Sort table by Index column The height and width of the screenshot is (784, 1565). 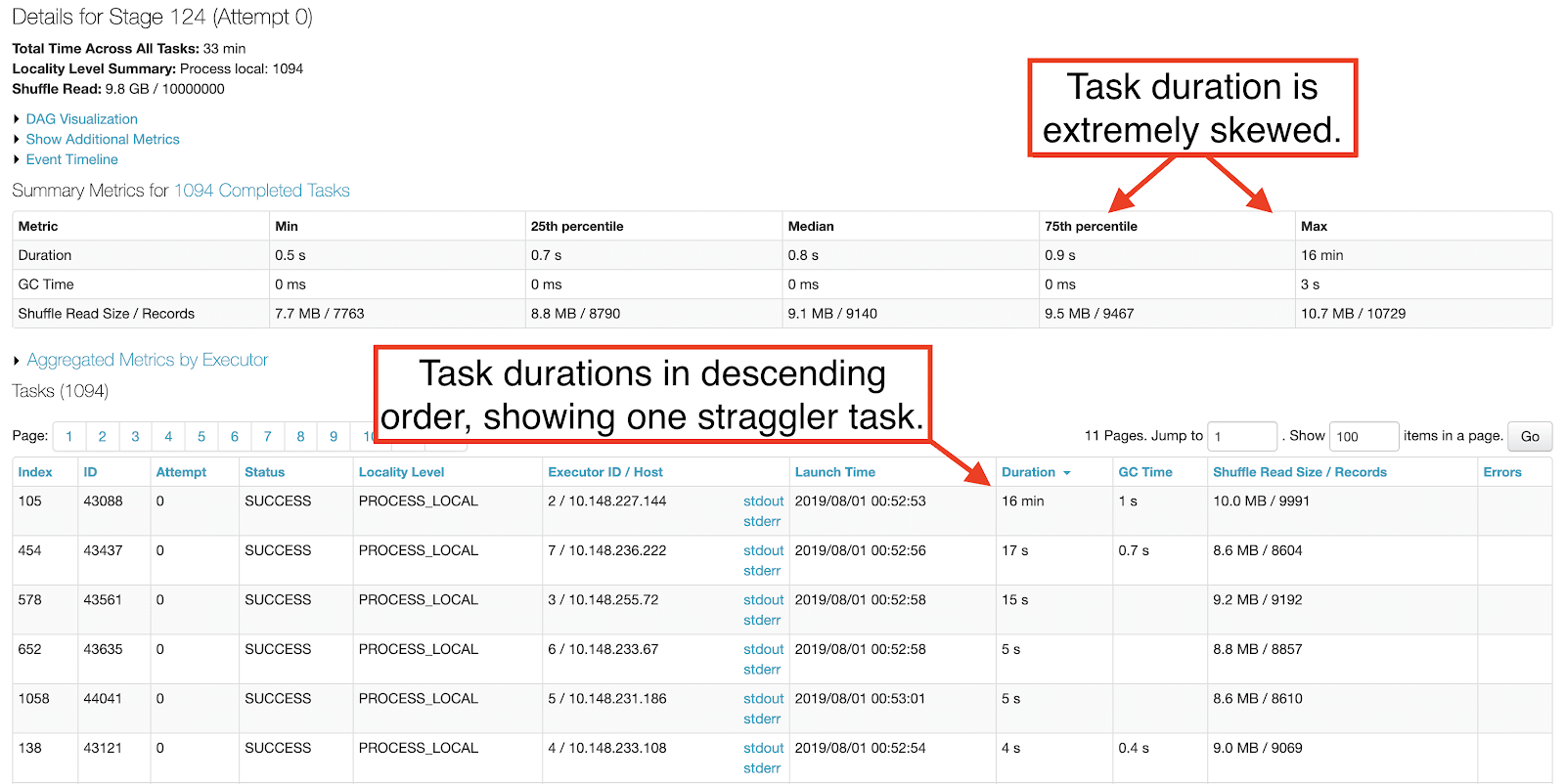[35, 472]
